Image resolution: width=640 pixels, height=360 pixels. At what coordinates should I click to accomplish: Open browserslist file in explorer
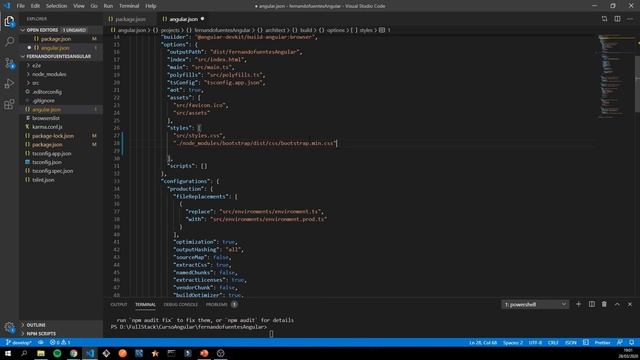[46, 118]
